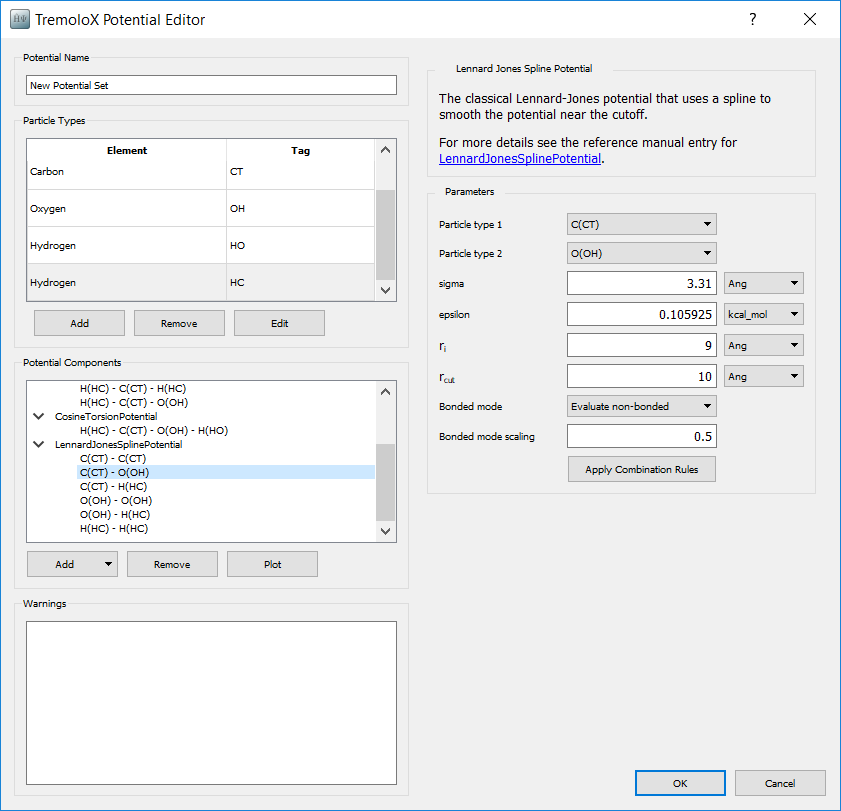
Task: Select the O(OH) - H(HC) Lennard-Jones entry
Action: coord(115,514)
